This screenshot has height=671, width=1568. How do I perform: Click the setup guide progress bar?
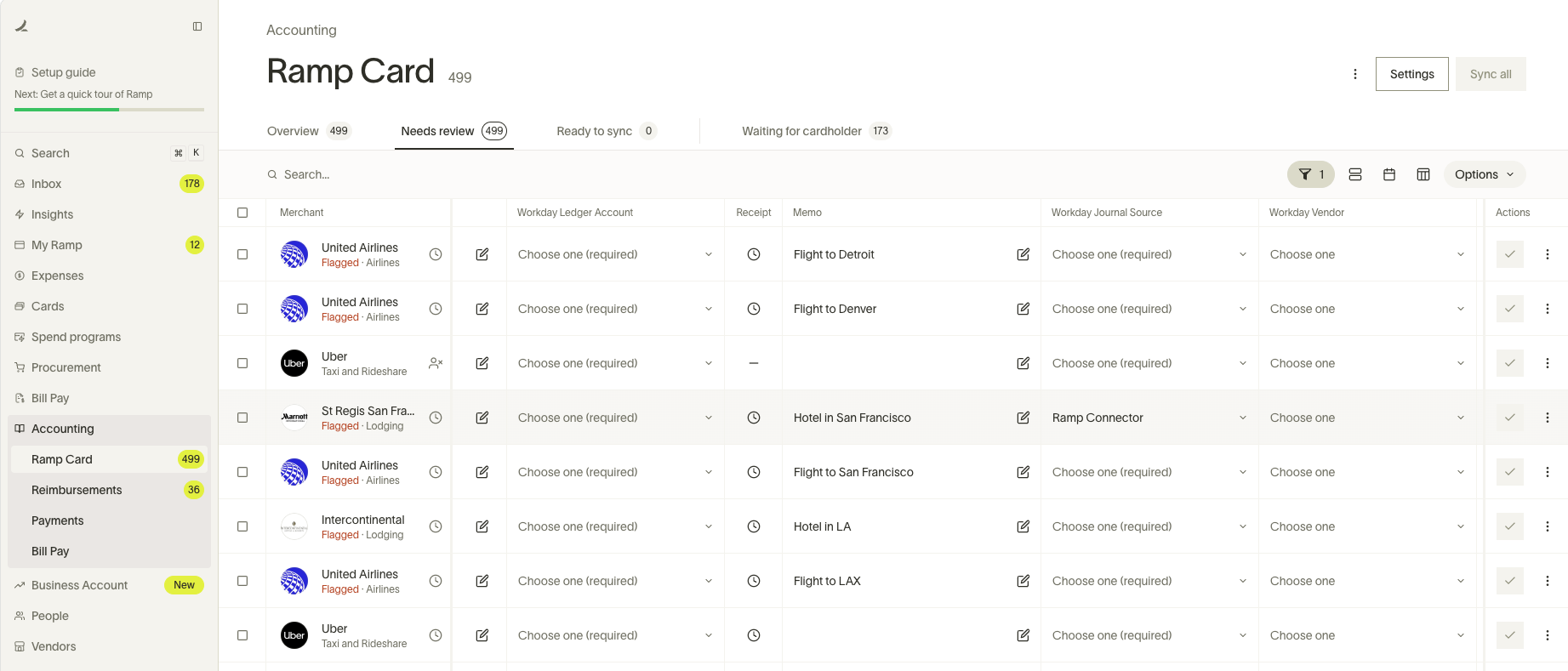pyautogui.click(x=109, y=110)
